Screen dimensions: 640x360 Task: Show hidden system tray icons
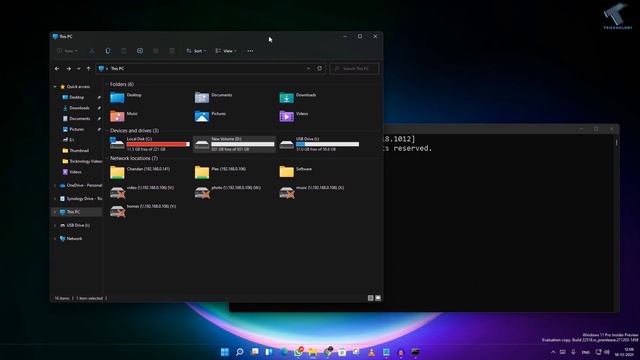(553, 352)
